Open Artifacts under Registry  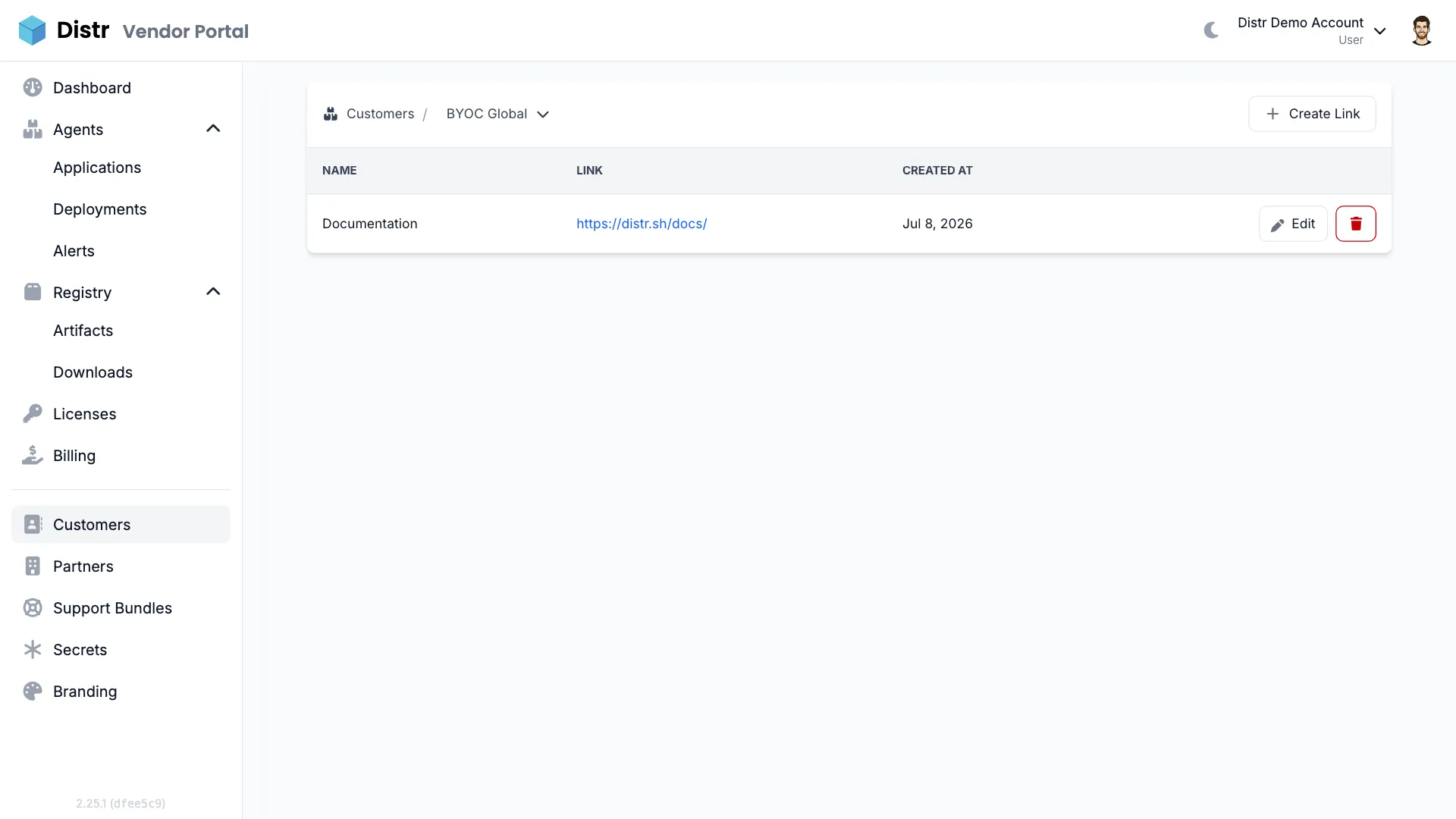83,331
